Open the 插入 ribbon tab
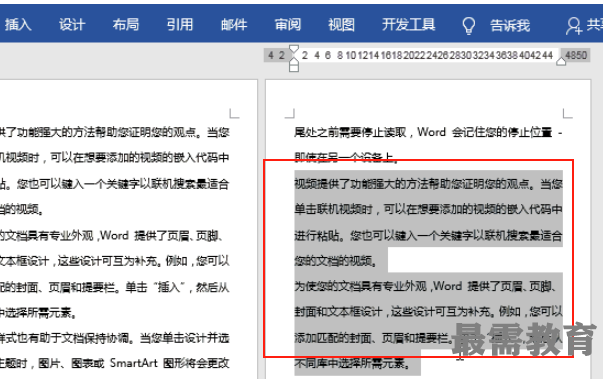The height and width of the screenshot is (379, 603). 18,25
